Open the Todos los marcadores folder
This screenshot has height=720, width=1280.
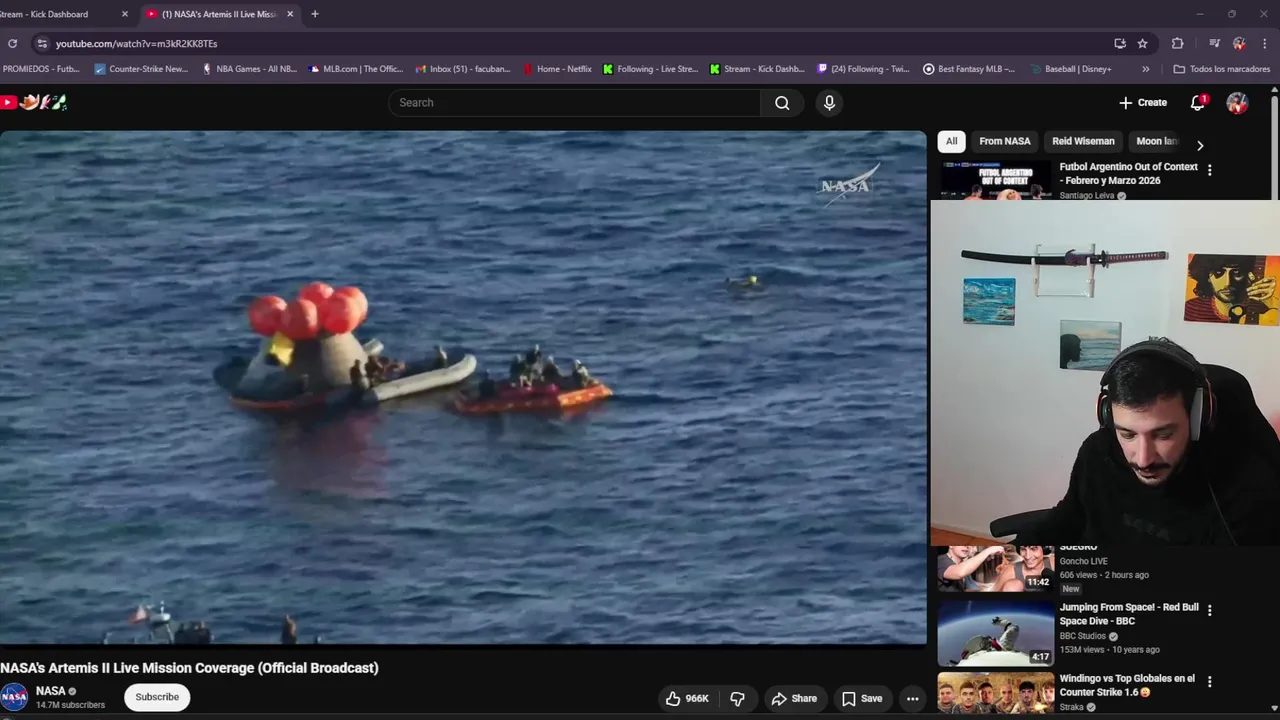point(1221,69)
